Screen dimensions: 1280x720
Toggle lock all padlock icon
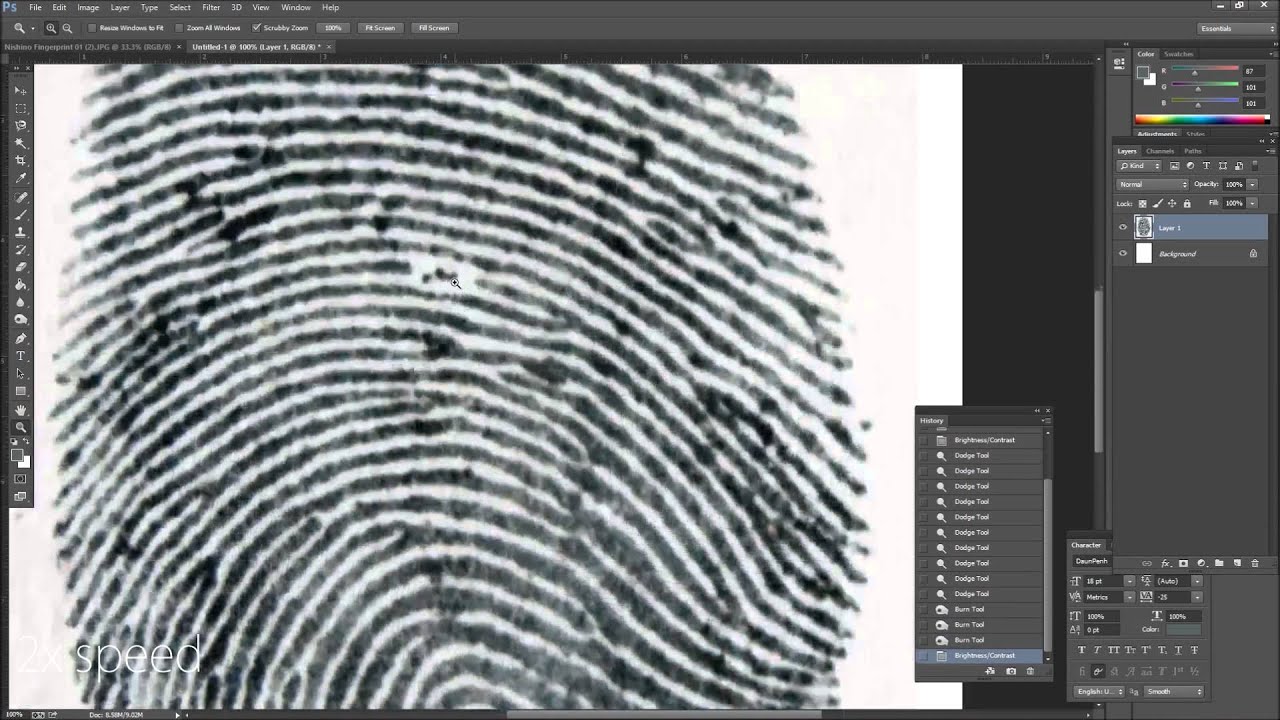click(x=1187, y=203)
